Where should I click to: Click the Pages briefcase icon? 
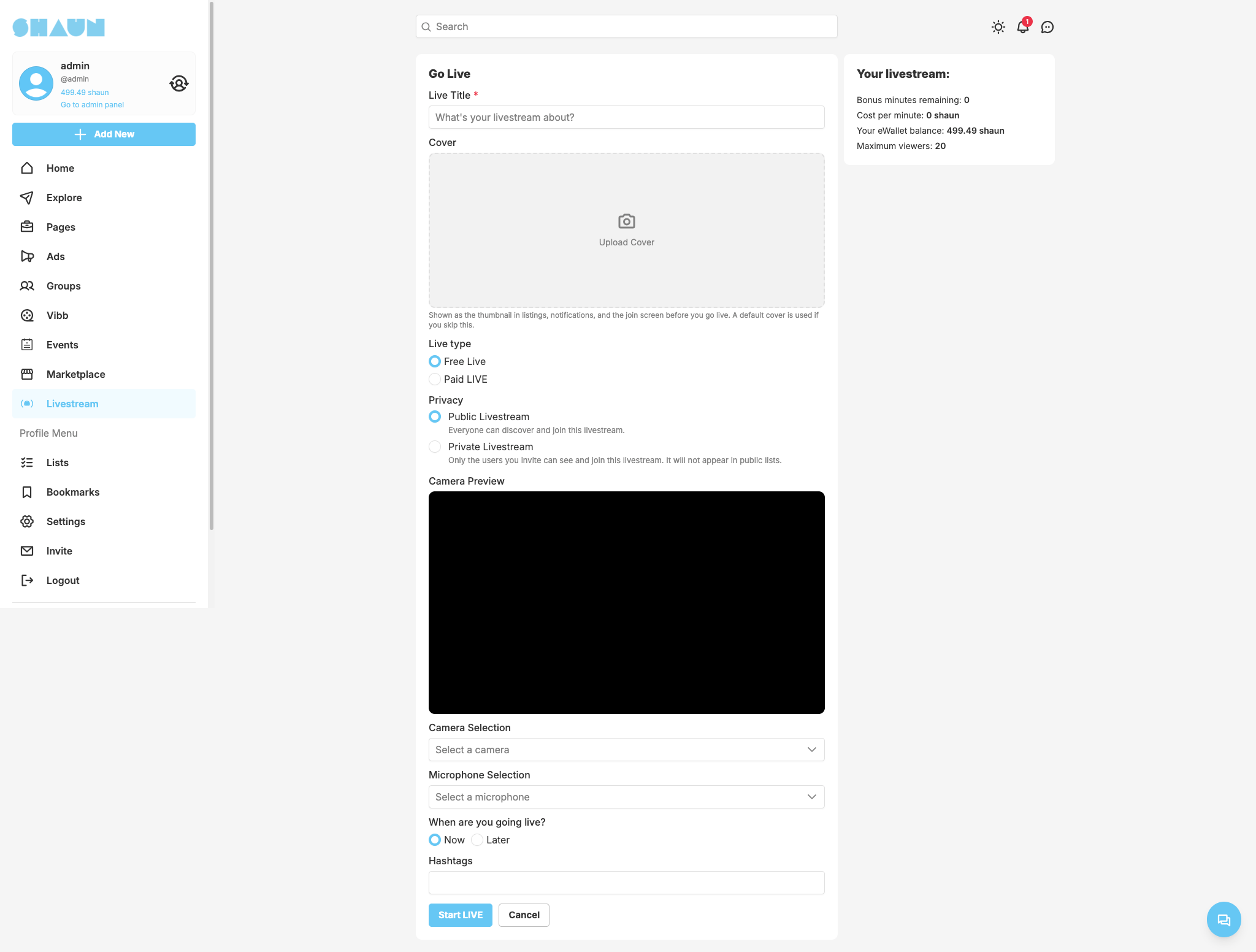(x=27, y=227)
